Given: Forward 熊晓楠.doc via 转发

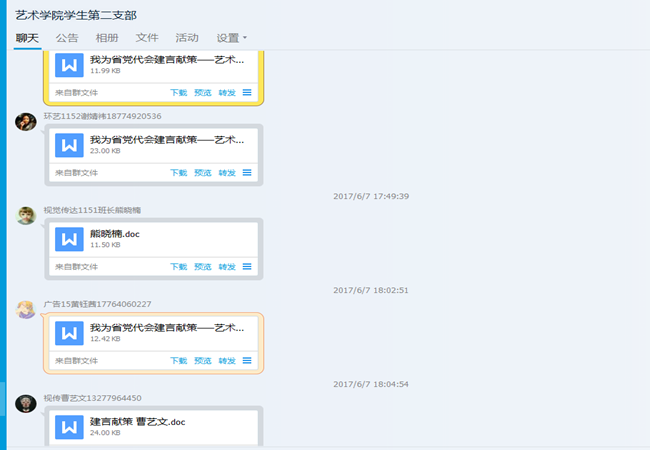Looking at the screenshot, I should point(227,266).
